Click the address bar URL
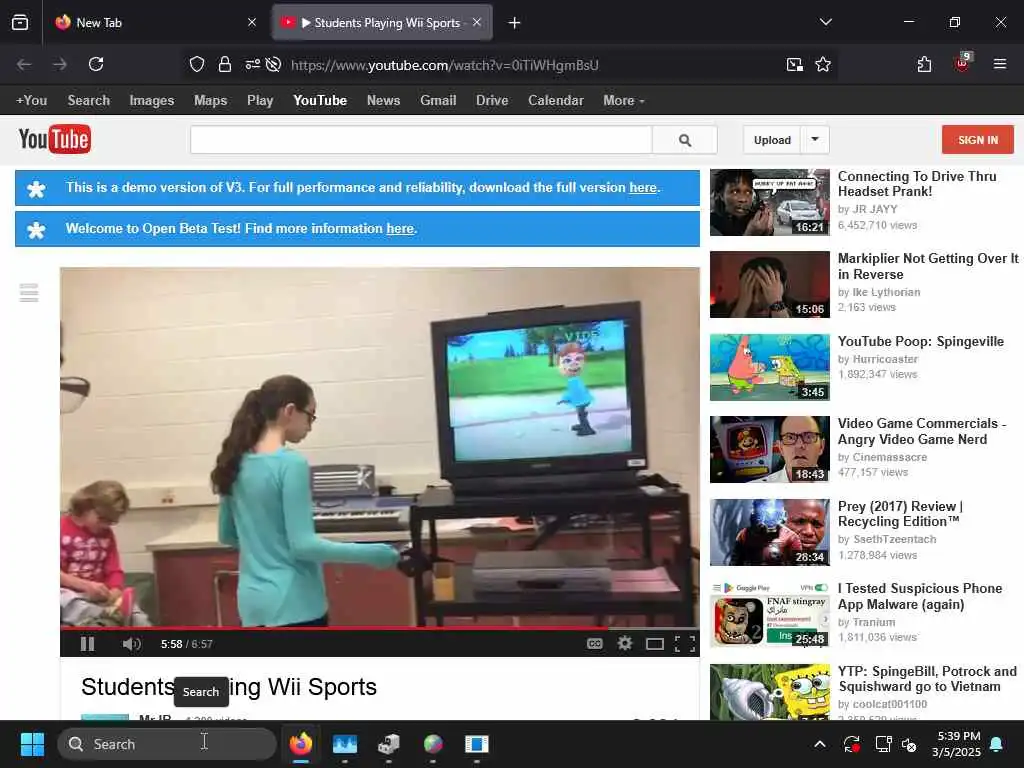 [445, 65]
